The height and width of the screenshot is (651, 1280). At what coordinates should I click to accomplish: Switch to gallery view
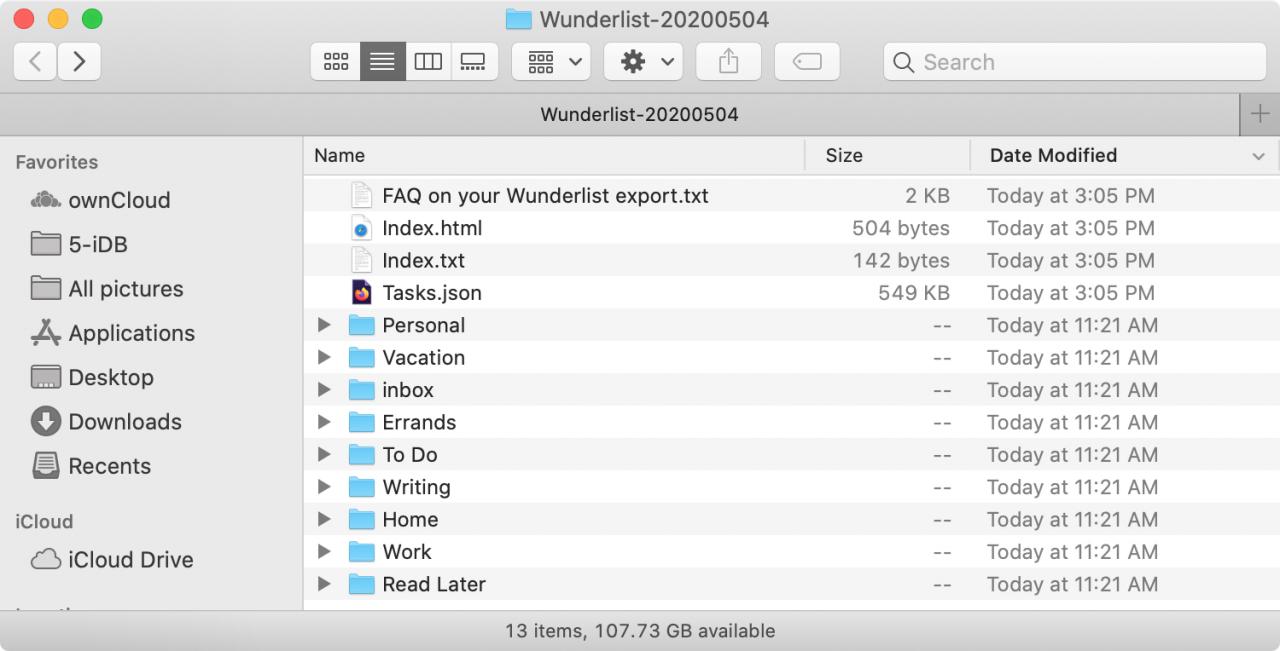(474, 62)
